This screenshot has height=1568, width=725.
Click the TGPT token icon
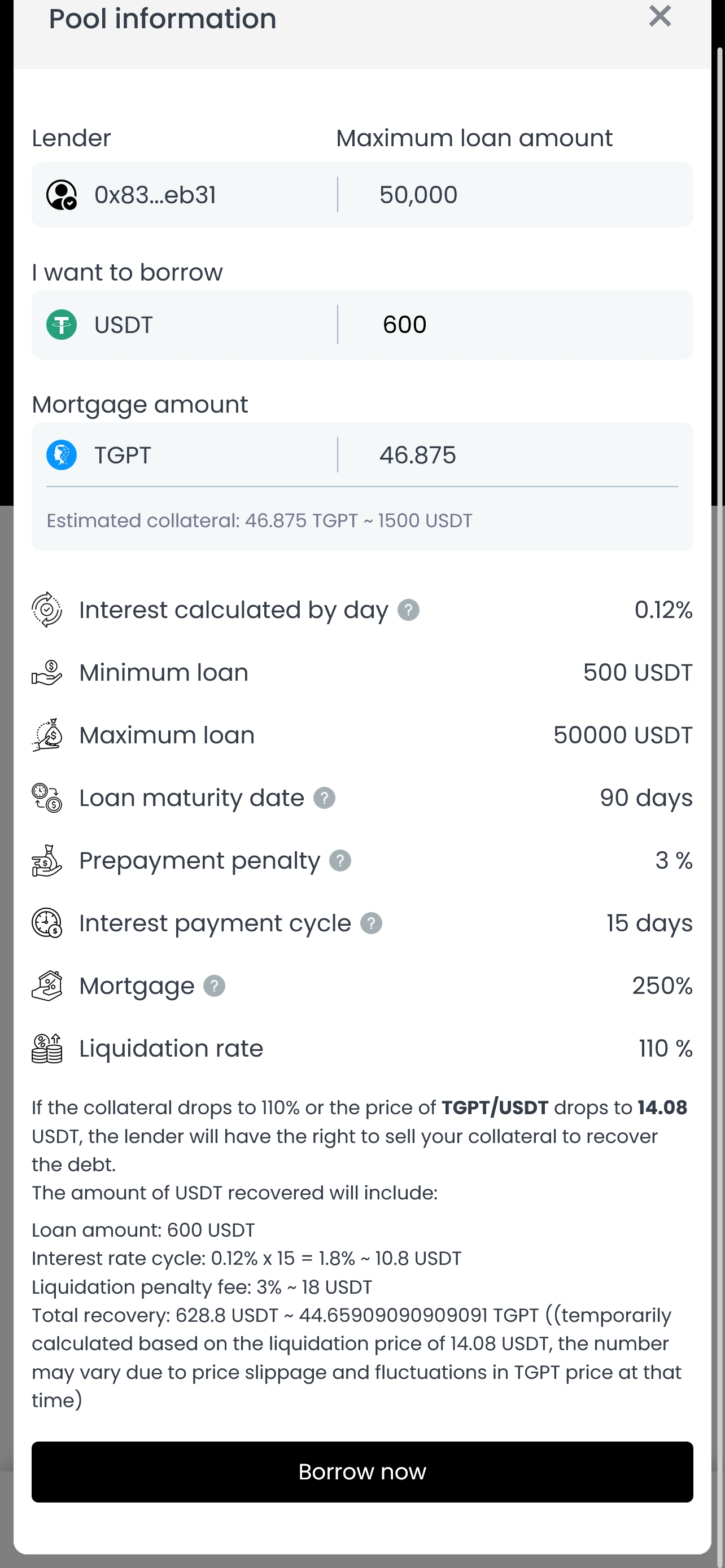pos(62,455)
